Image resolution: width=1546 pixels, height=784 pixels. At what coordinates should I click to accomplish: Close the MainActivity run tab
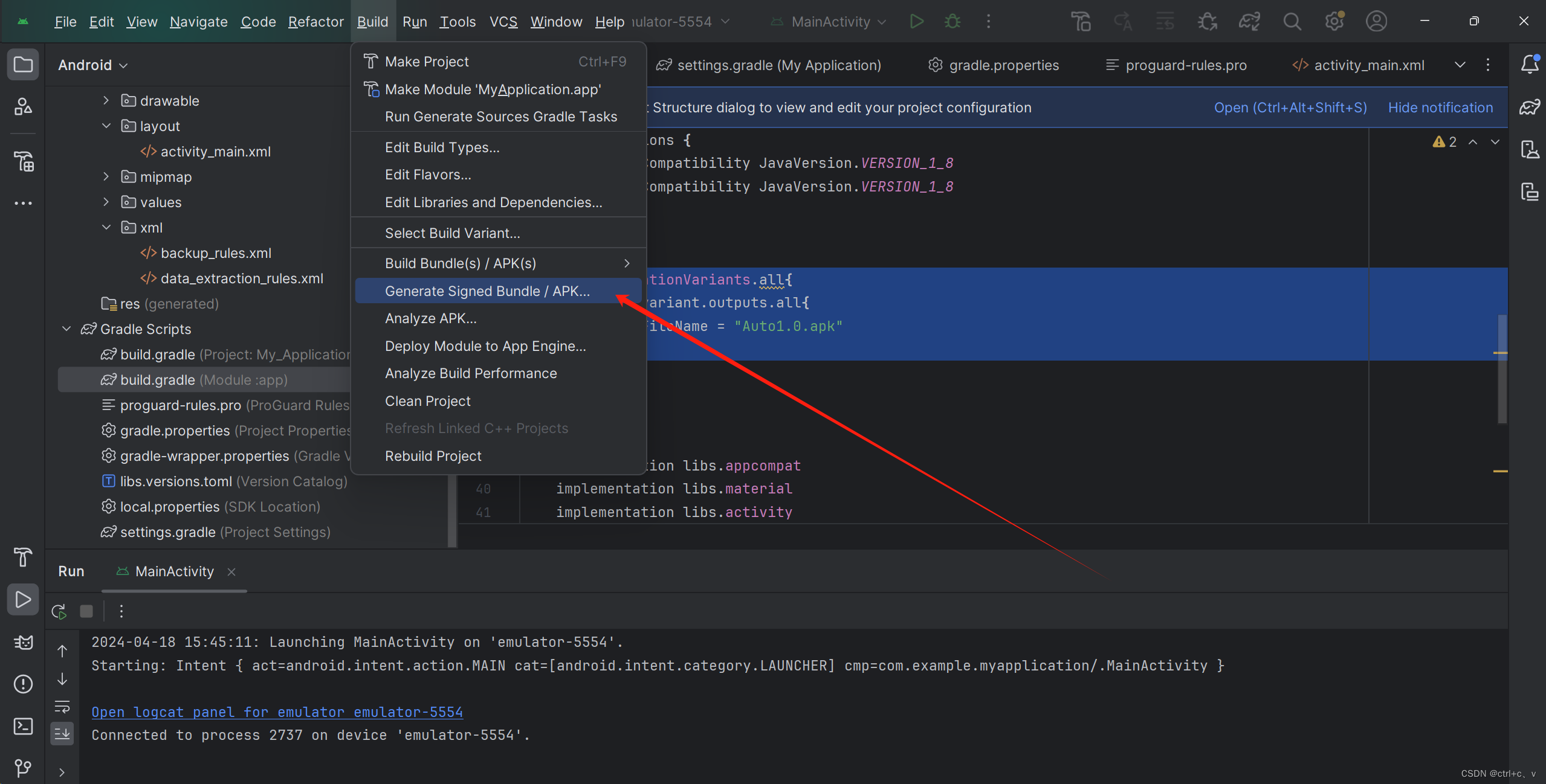(231, 571)
